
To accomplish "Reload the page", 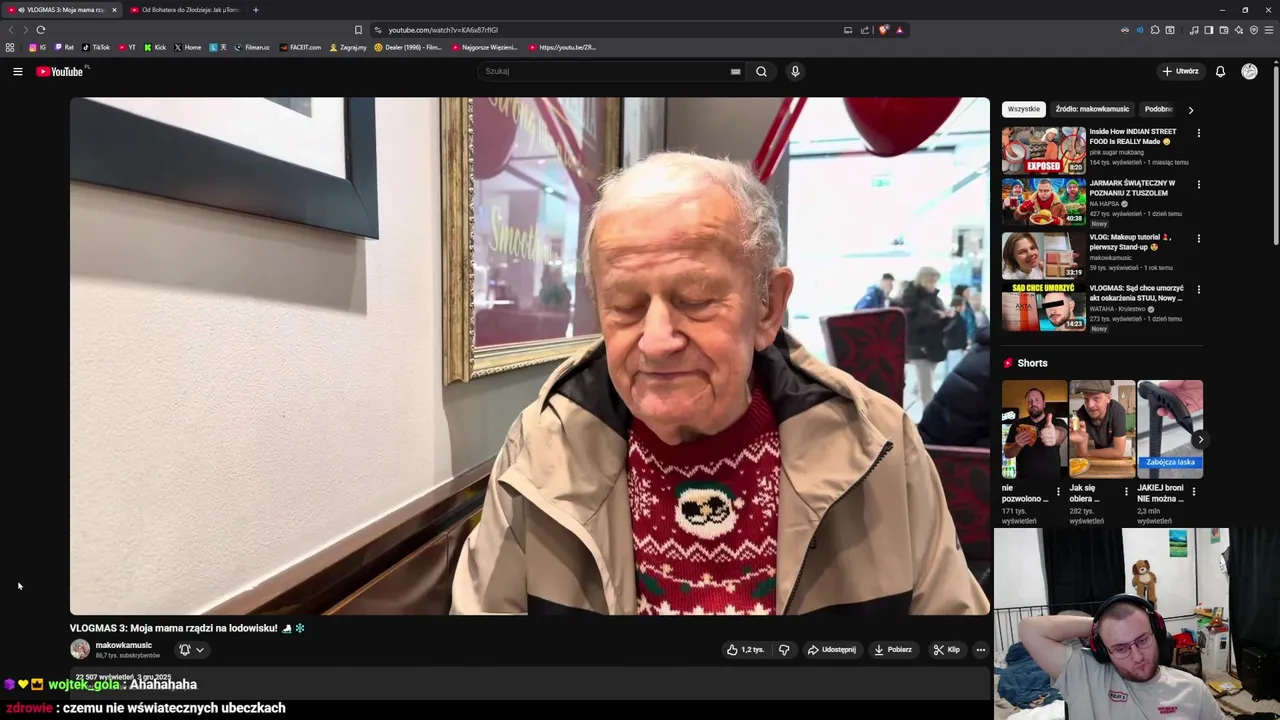I will (40, 30).
